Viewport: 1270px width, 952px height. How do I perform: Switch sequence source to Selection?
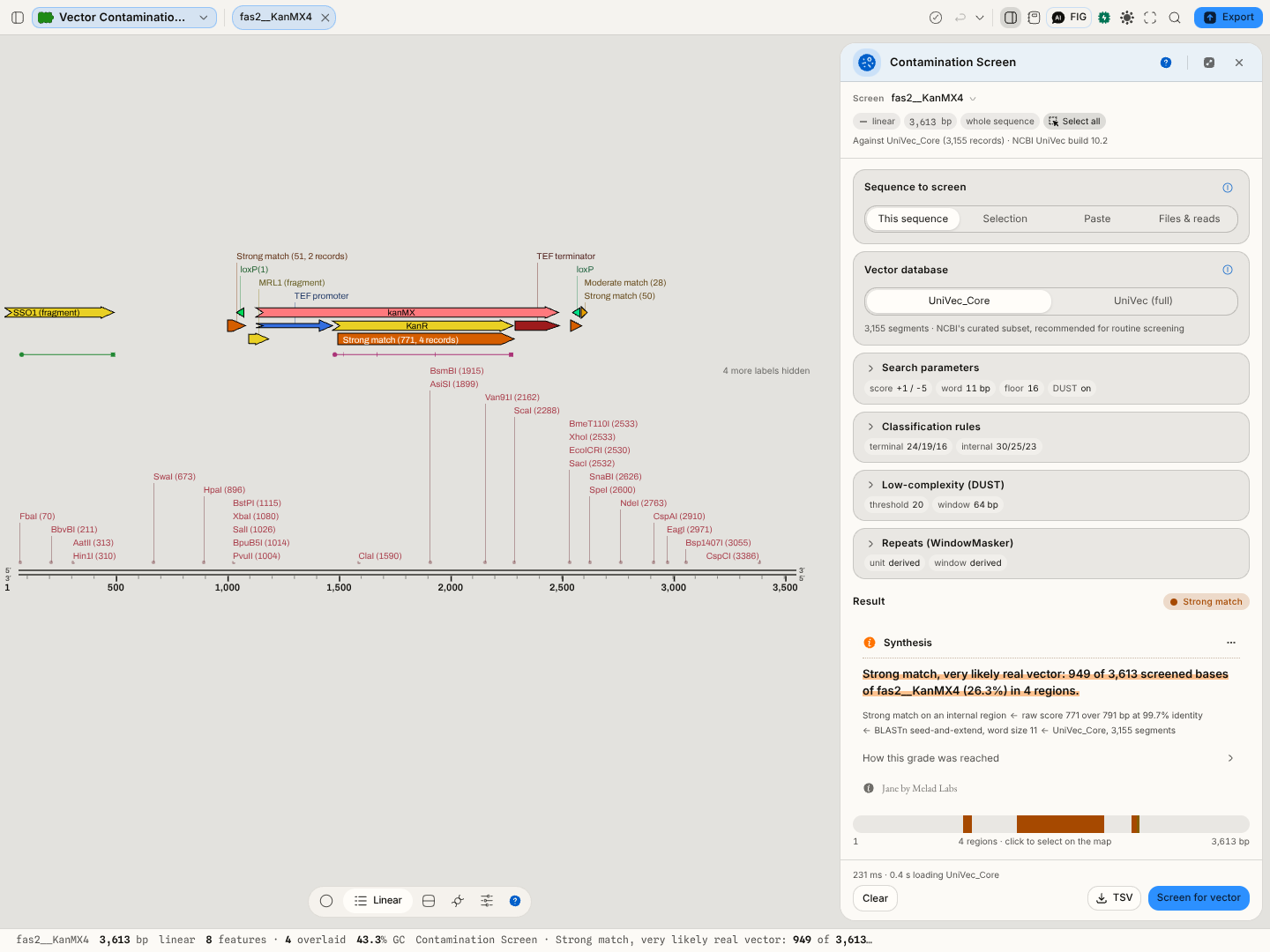[x=1005, y=219]
